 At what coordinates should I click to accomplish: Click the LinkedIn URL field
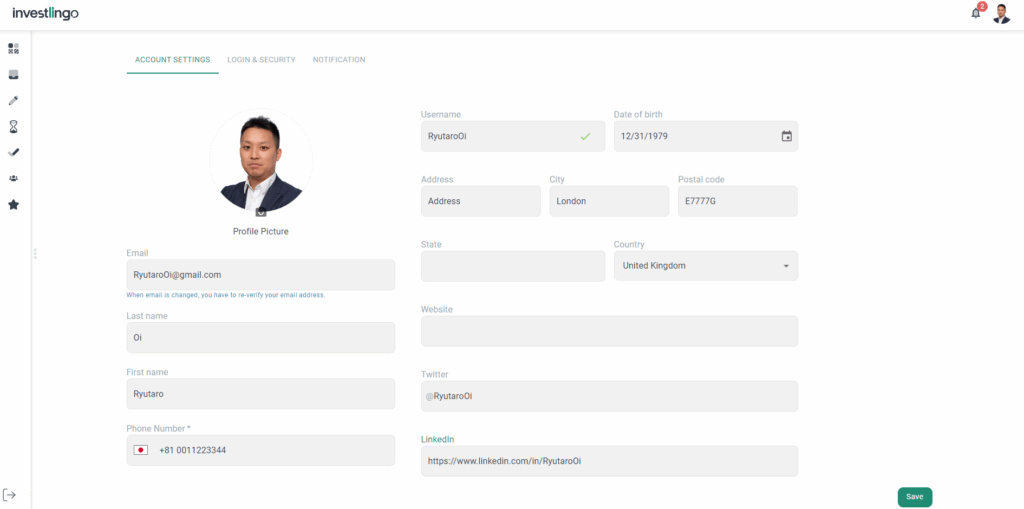609,461
